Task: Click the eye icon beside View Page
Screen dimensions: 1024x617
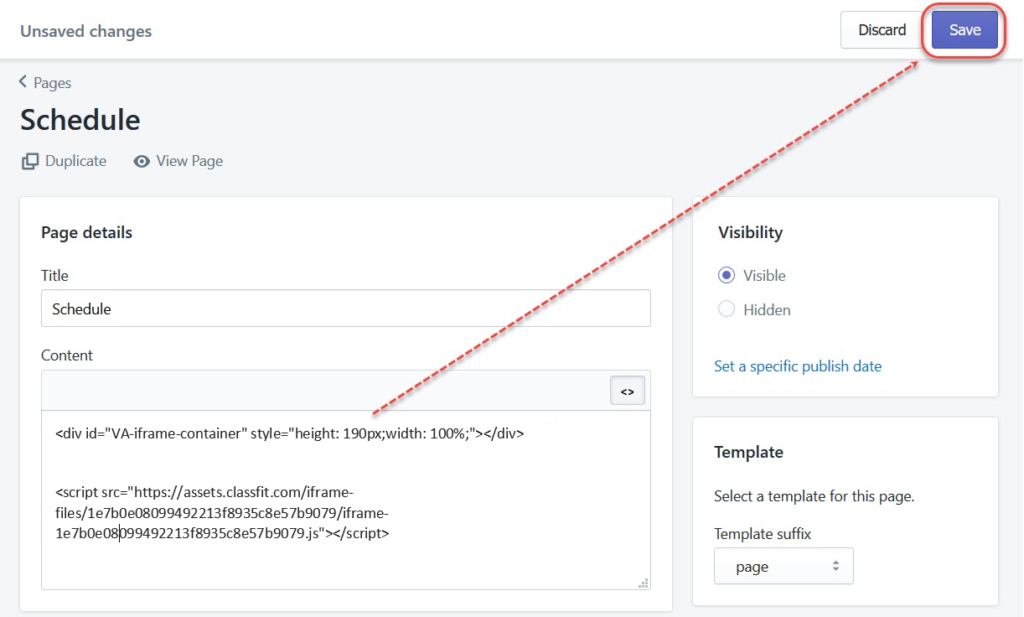Action: (x=142, y=161)
